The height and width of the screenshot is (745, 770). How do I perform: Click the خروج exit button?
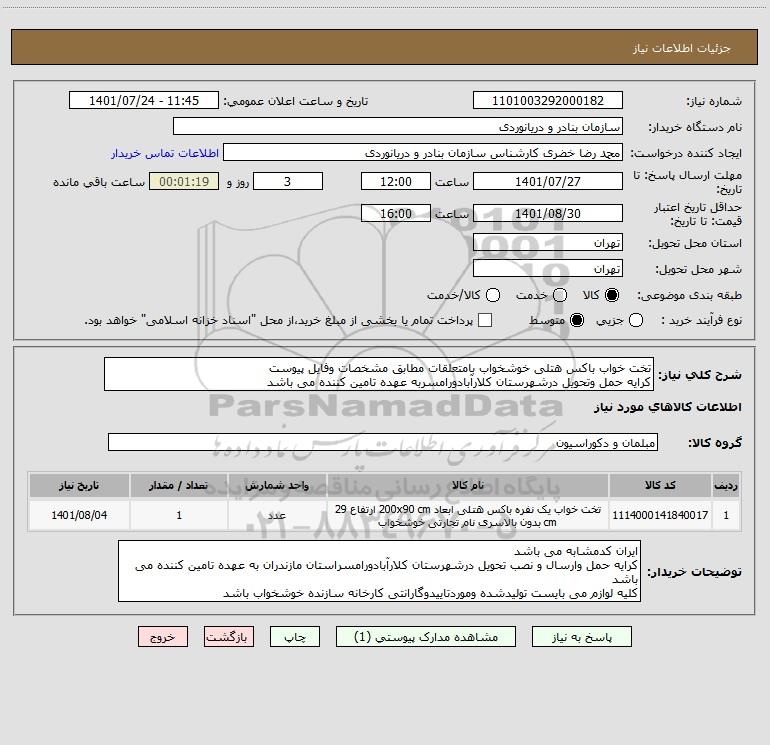tap(163, 637)
